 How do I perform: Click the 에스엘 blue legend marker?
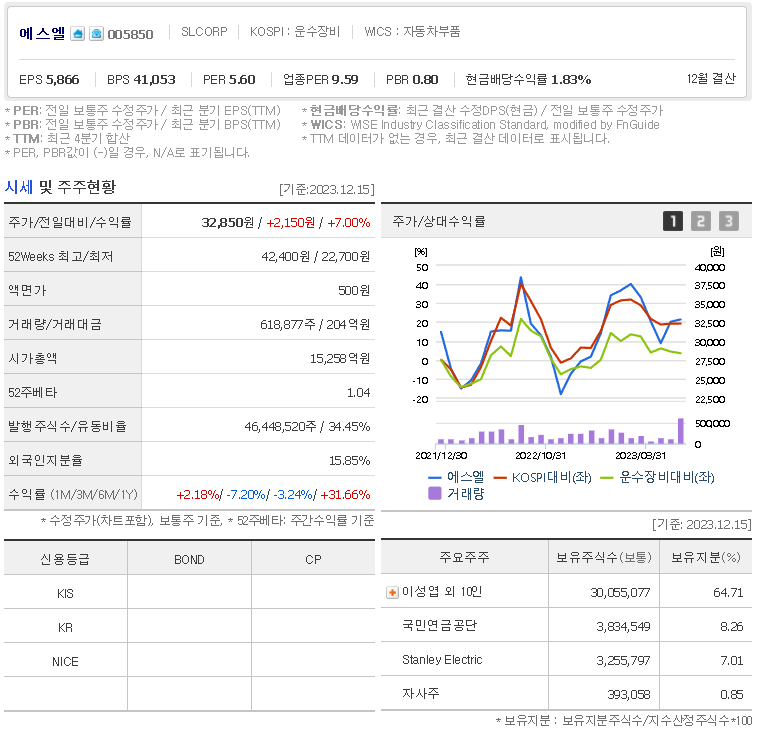pos(435,478)
